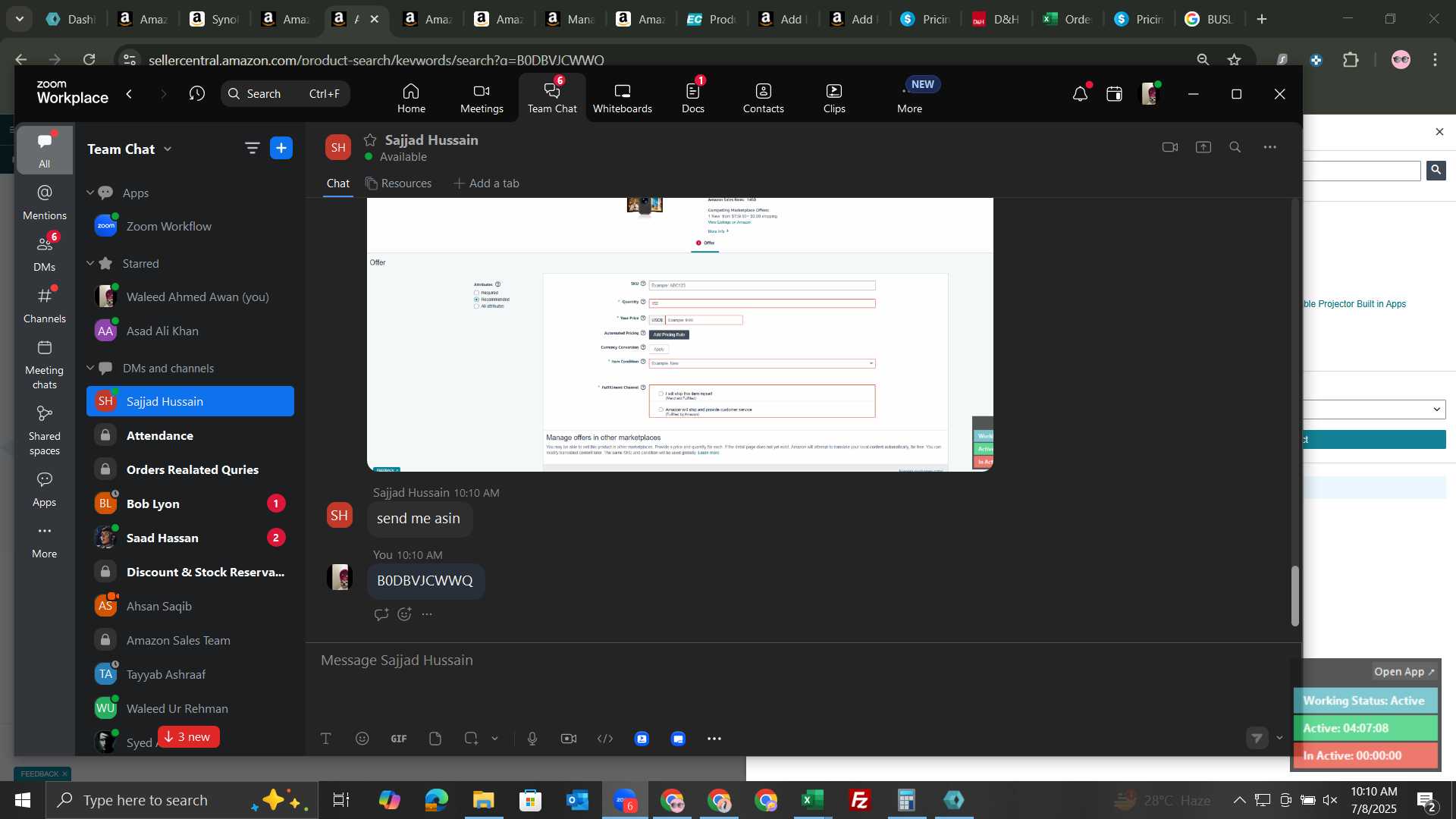The width and height of the screenshot is (1456, 819).
Task: Add an emoji reaction to B0DBVJCWWQ message
Action: pyautogui.click(x=404, y=614)
